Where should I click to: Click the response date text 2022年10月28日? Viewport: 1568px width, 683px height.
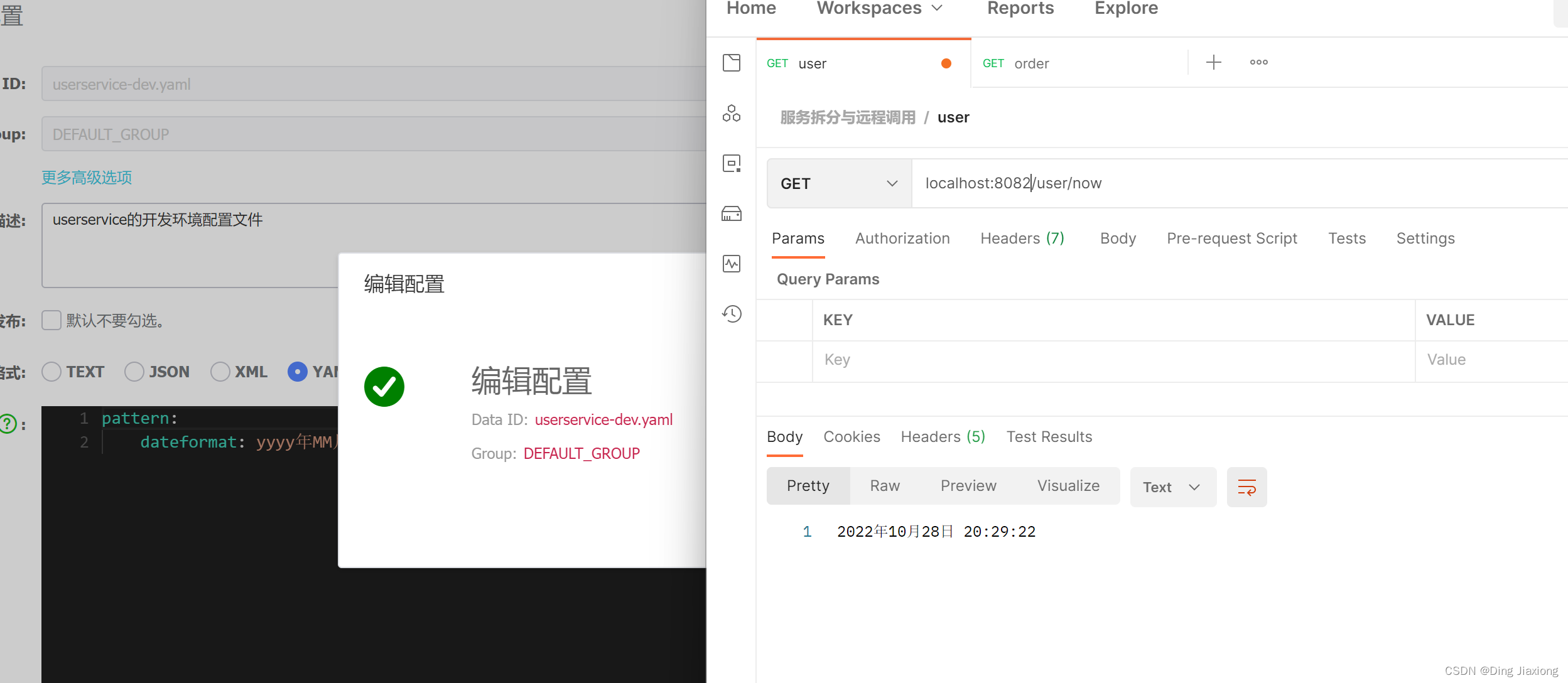pos(895,532)
